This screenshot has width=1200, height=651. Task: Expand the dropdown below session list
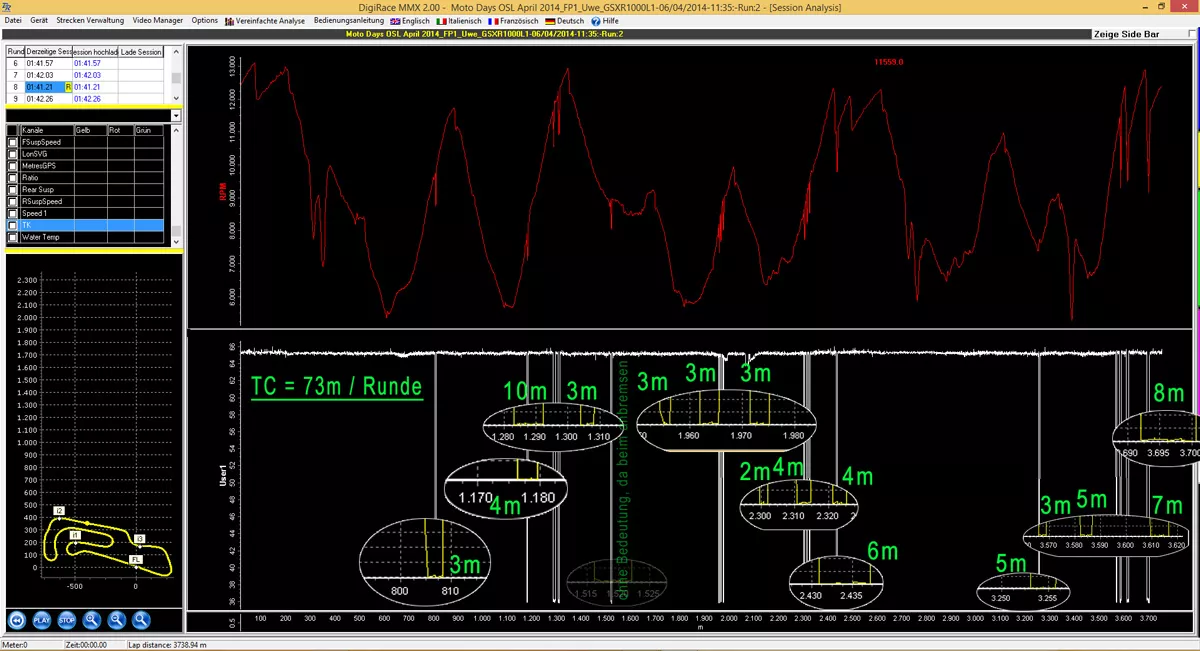click(176, 116)
